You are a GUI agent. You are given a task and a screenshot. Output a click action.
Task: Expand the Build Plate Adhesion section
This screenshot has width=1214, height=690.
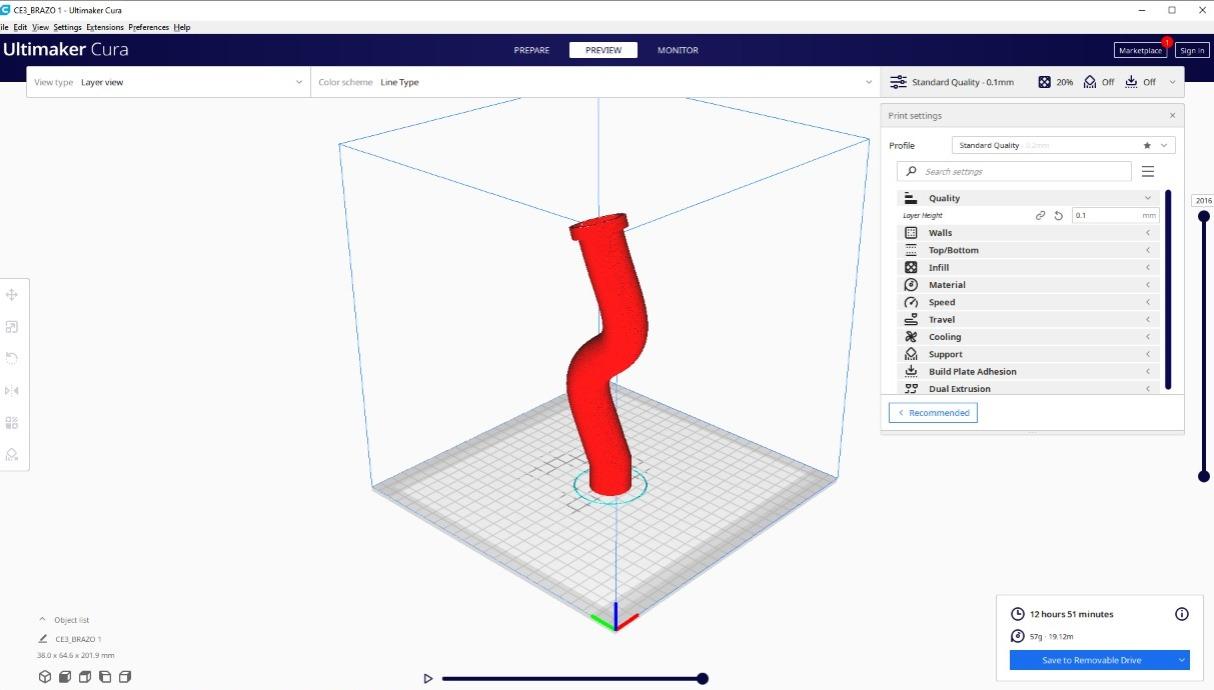1030,371
